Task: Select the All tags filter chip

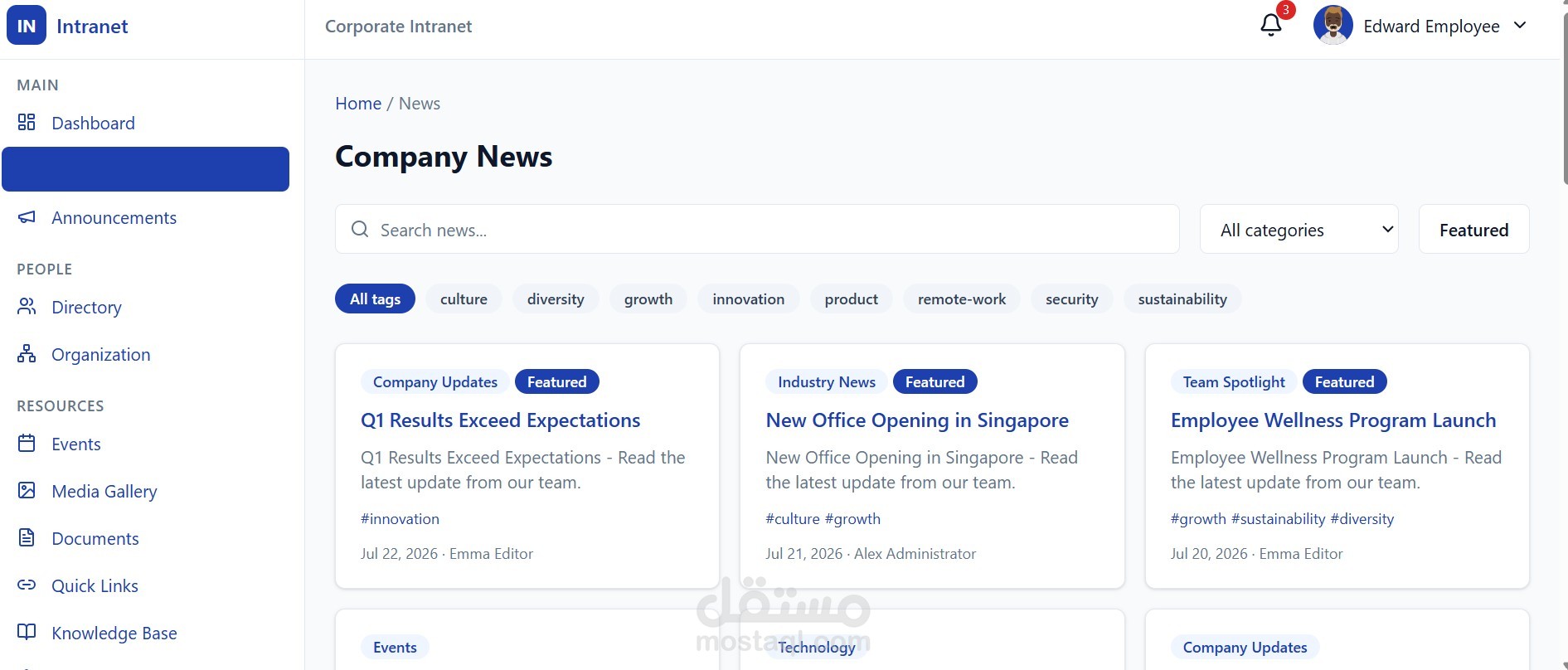Action: pos(375,299)
